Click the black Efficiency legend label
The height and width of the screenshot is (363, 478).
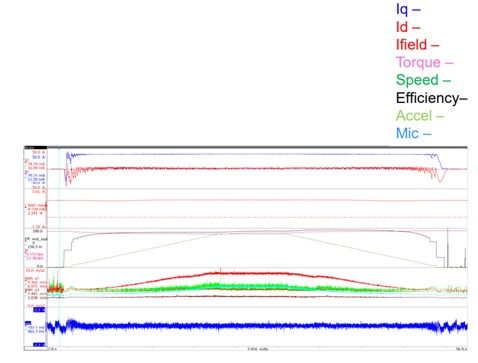point(432,98)
